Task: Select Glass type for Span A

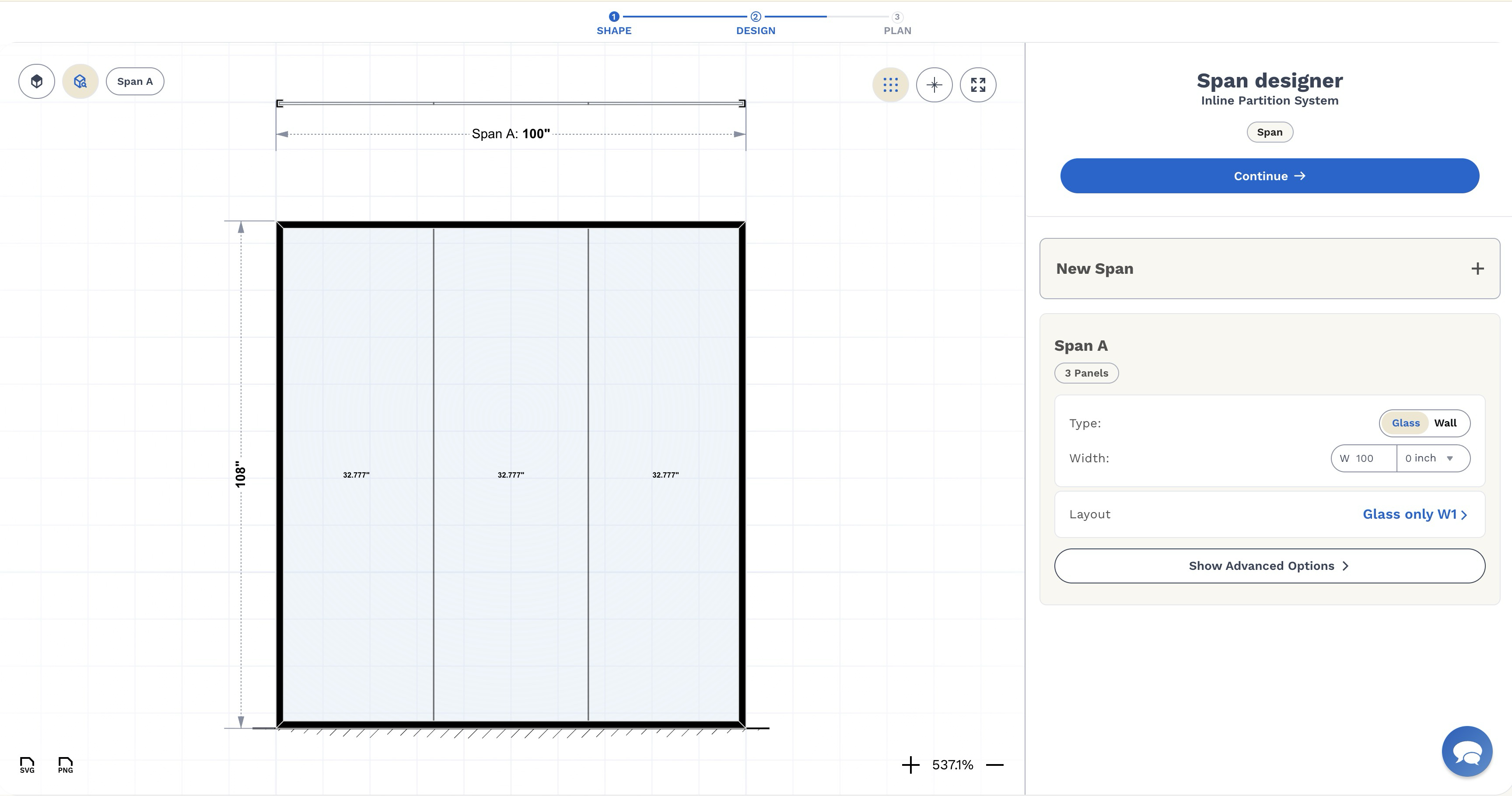Action: coord(1404,422)
